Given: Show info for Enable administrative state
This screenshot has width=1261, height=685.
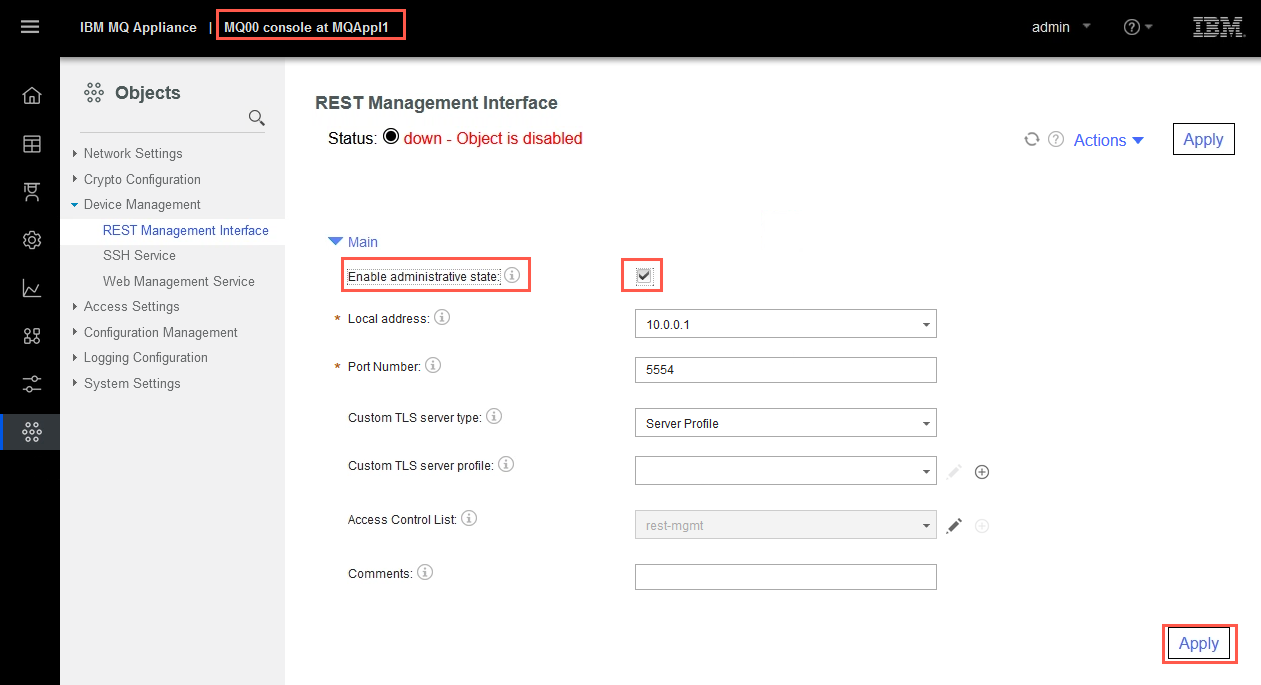Looking at the screenshot, I should pyautogui.click(x=512, y=274).
